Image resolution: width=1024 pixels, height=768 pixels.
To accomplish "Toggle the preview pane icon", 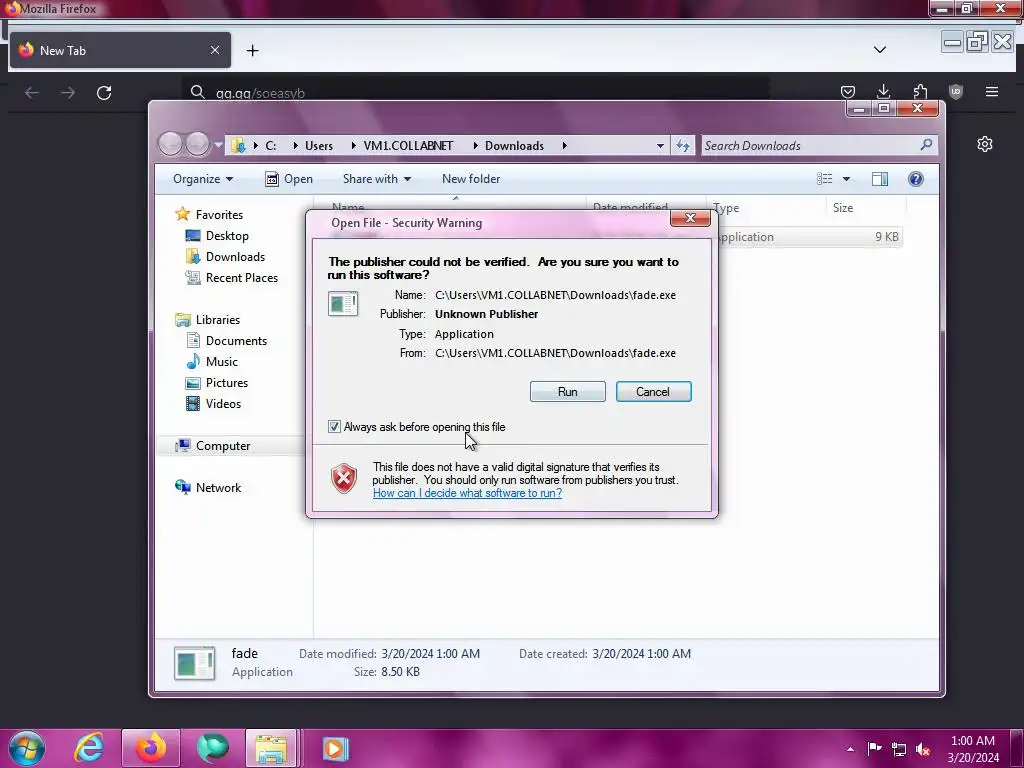I will click(x=880, y=179).
